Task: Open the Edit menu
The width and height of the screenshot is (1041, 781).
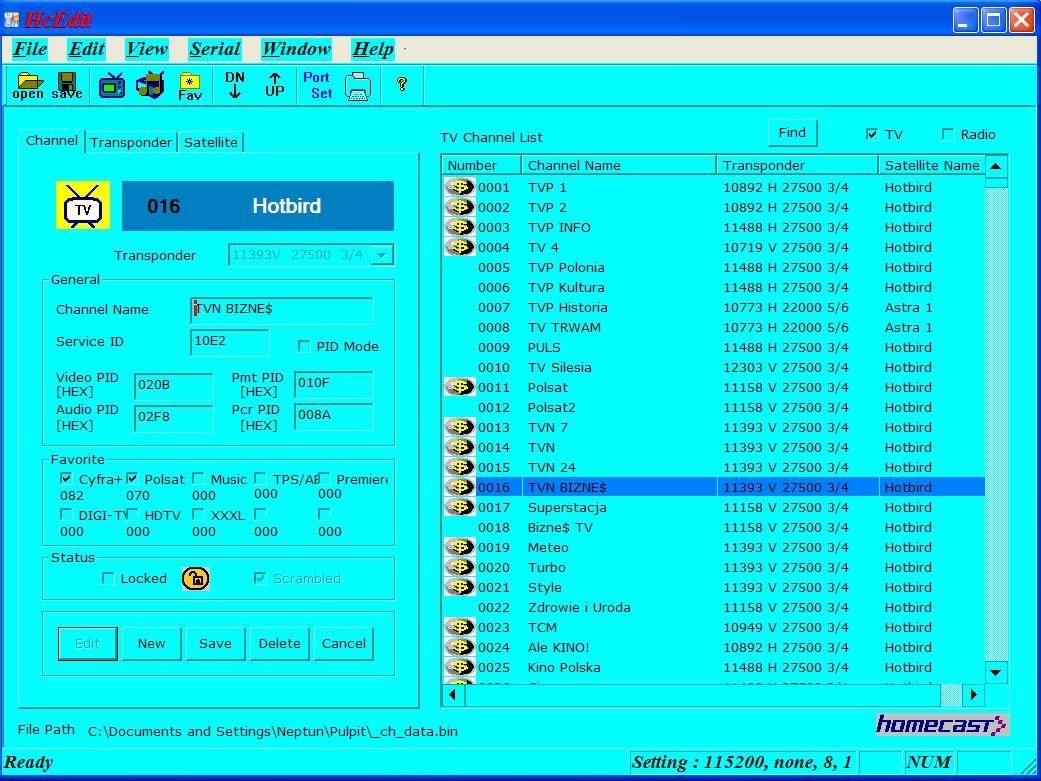Action: (x=87, y=49)
